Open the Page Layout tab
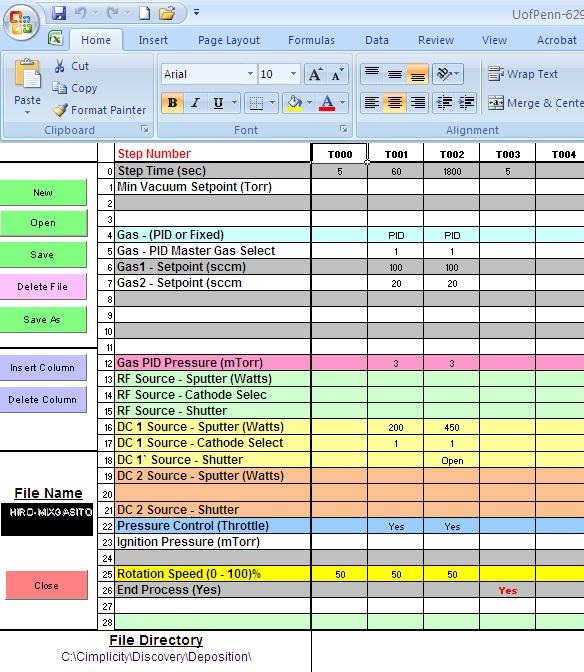Viewport: 584px width, 672px height. coord(229,40)
